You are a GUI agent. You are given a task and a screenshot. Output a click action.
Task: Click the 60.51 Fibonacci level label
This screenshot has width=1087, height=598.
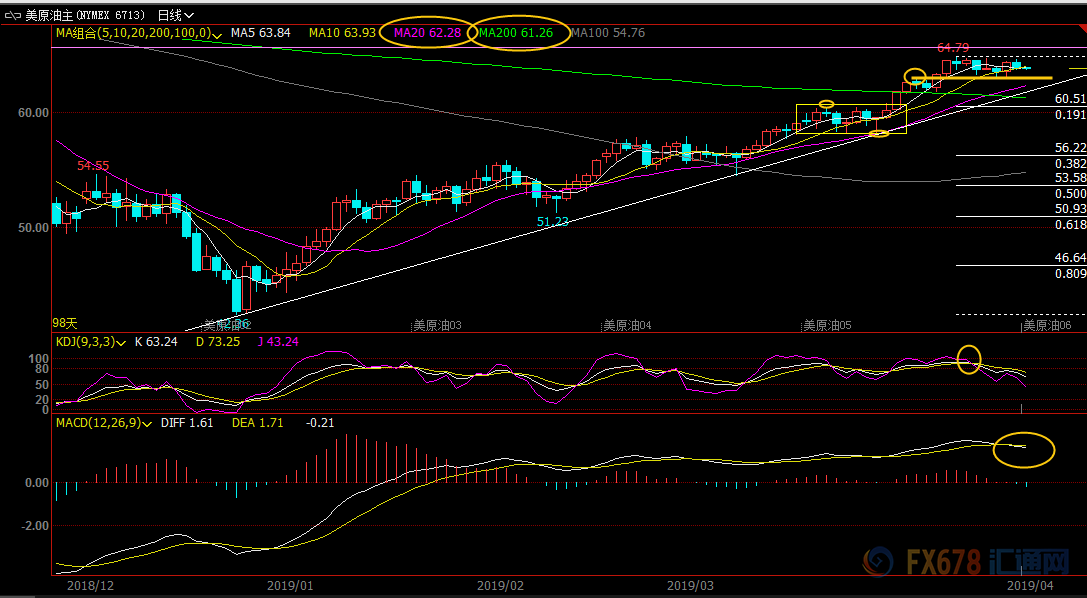coord(1070,99)
